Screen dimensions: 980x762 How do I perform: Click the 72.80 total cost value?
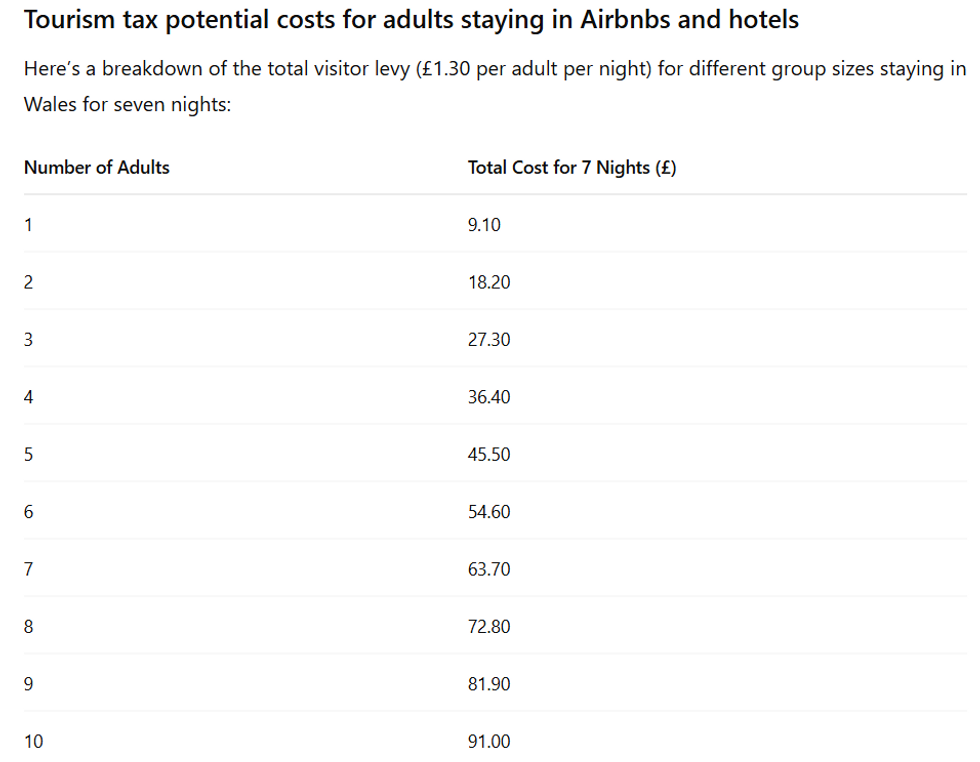[x=488, y=627]
